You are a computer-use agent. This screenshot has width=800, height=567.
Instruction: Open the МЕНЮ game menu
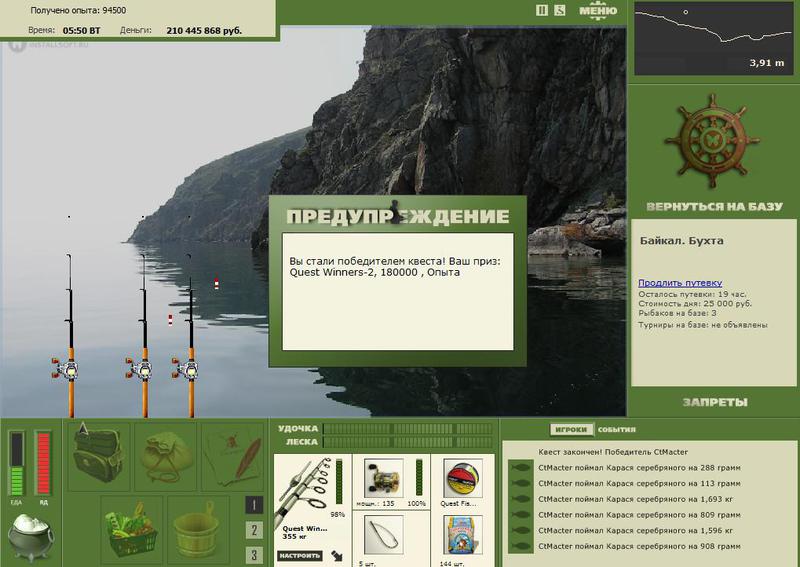pyautogui.click(x=598, y=11)
